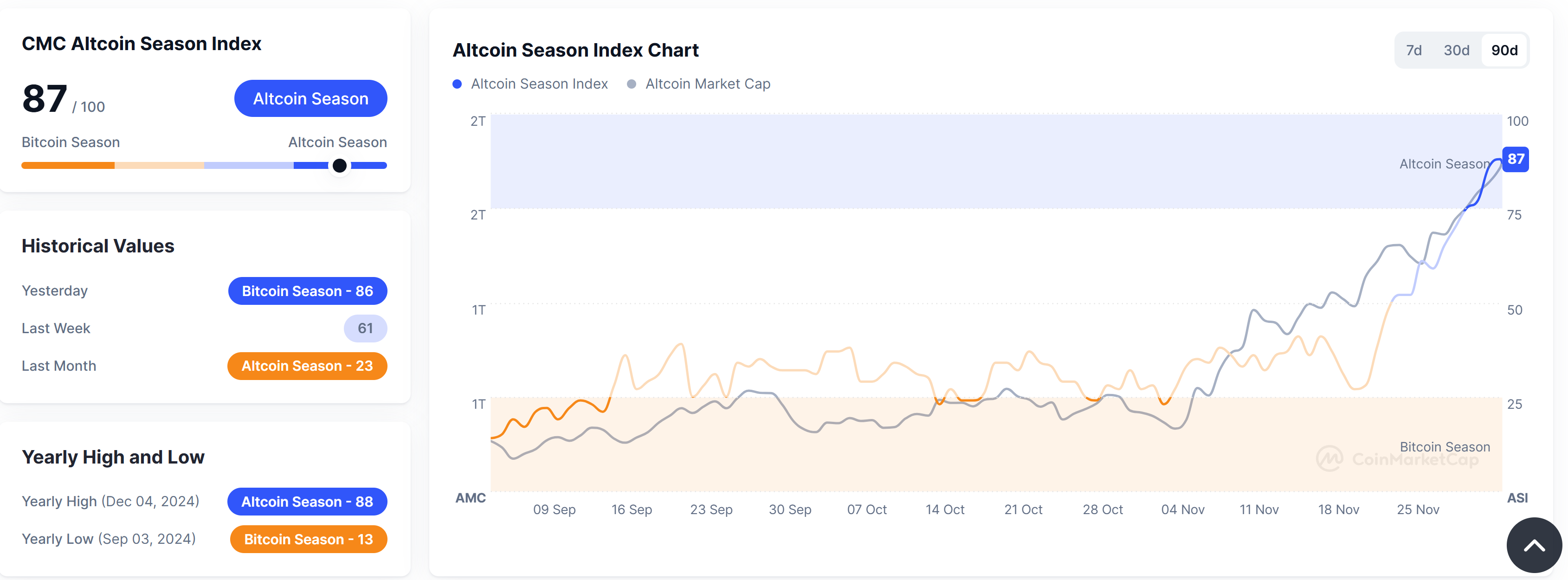
Task: Click the blue Altcoin Season status button
Action: pos(310,98)
